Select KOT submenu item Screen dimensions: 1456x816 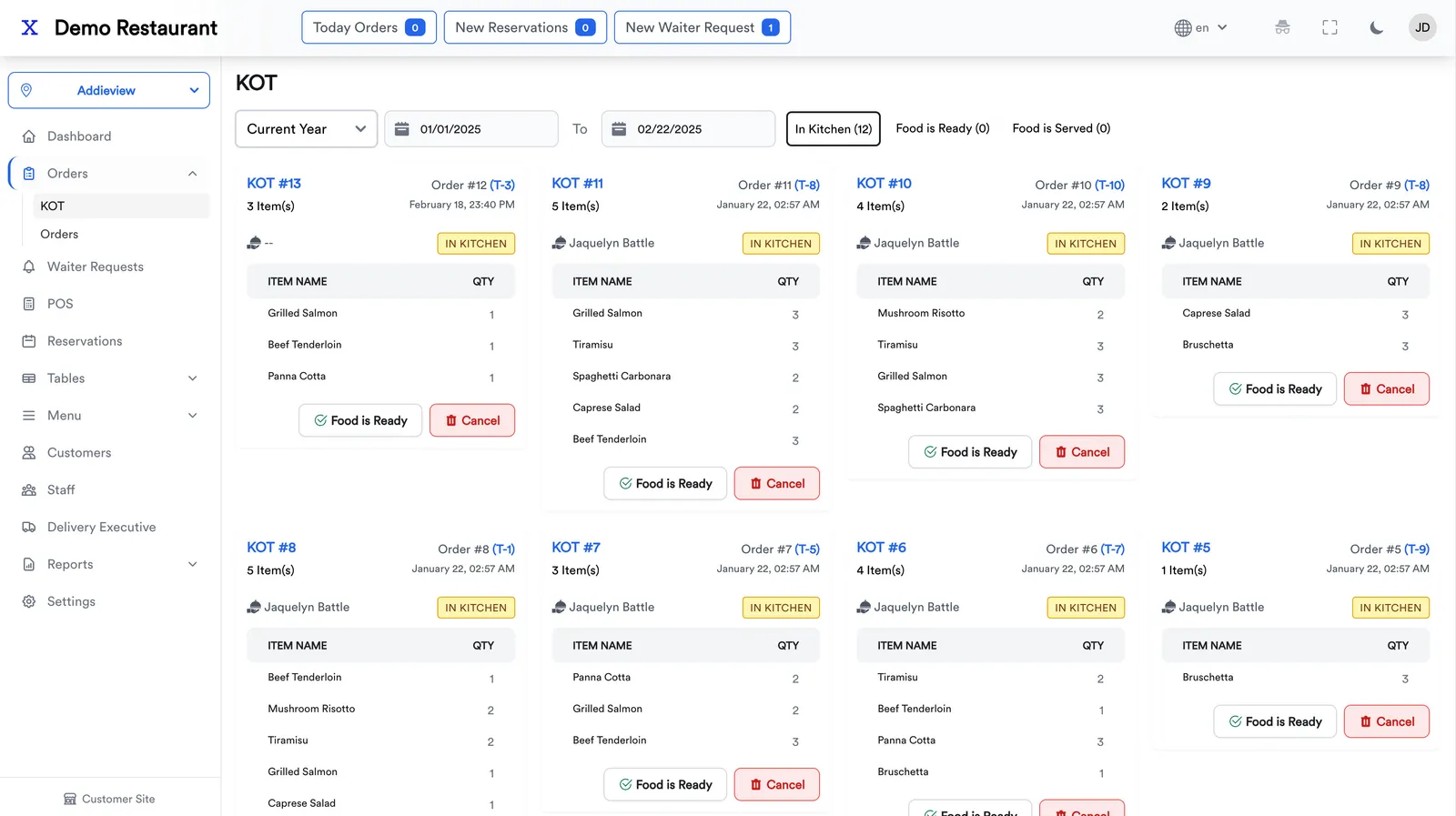tap(121, 206)
